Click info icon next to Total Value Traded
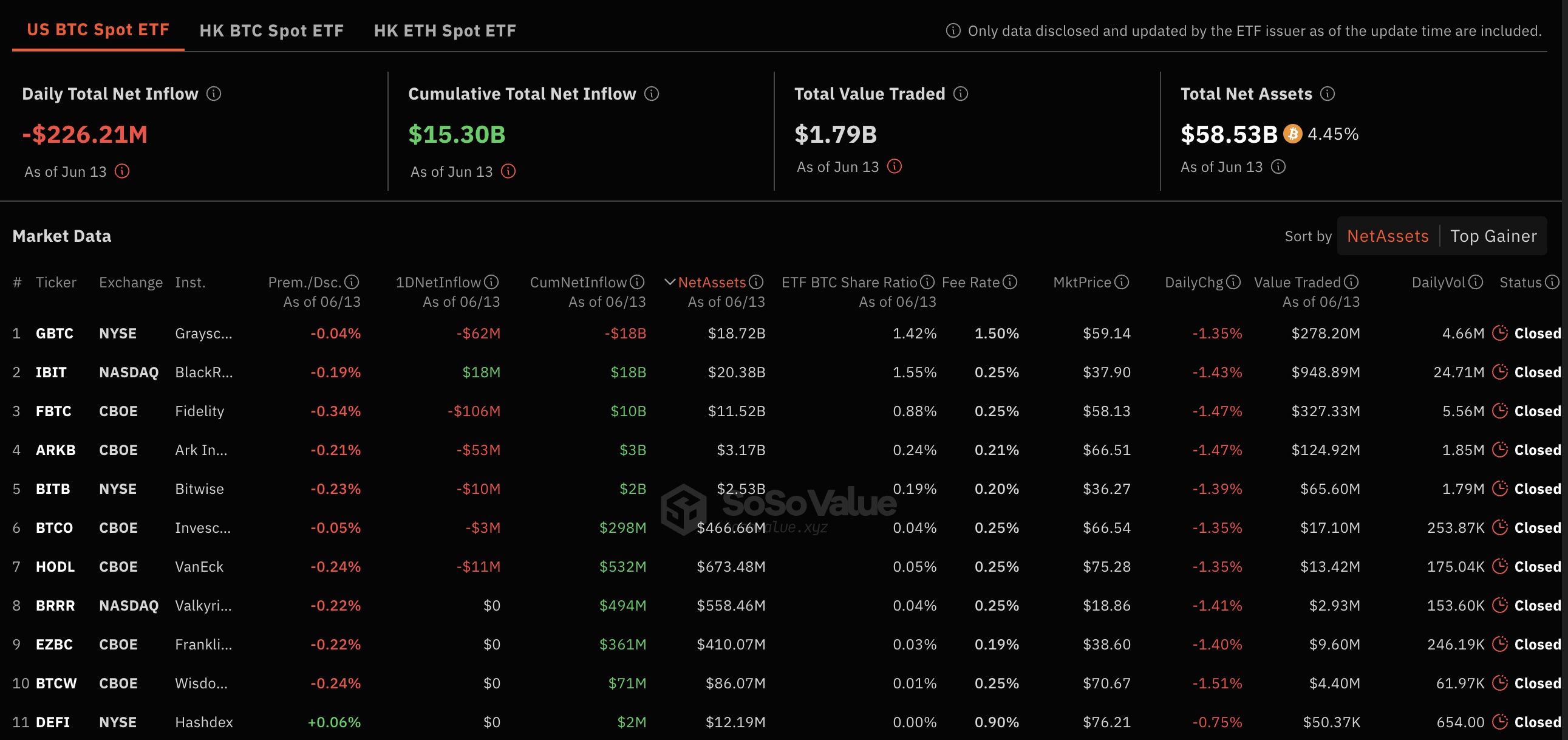The width and height of the screenshot is (1568, 740). click(961, 94)
